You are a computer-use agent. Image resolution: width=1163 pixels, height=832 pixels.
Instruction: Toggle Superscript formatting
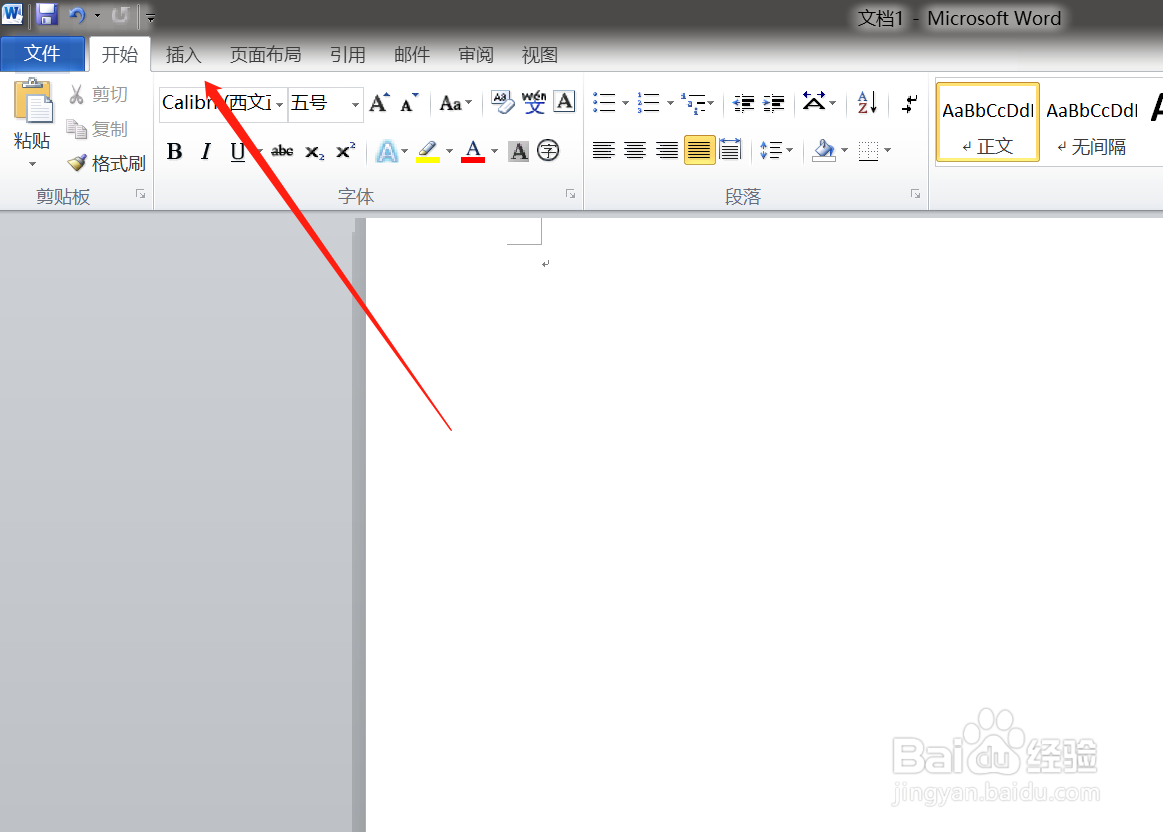click(x=346, y=151)
